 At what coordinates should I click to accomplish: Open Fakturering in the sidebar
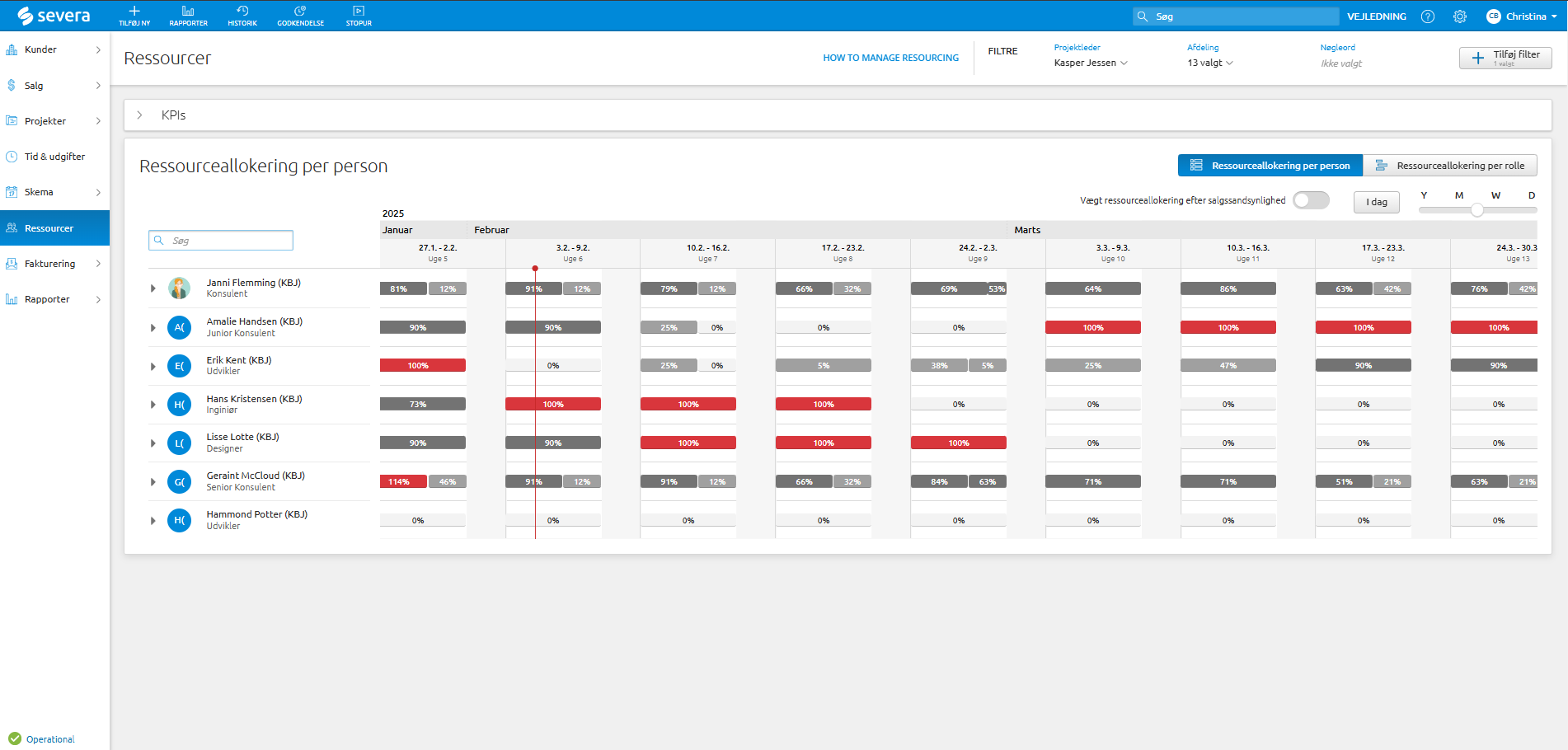pyautogui.click(x=50, y=264)
